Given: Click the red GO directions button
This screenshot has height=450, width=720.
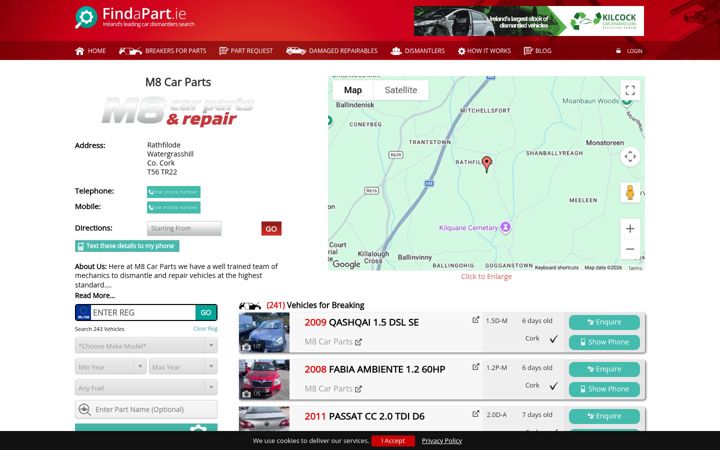Looking at the screenshot, I should point(271,229).
